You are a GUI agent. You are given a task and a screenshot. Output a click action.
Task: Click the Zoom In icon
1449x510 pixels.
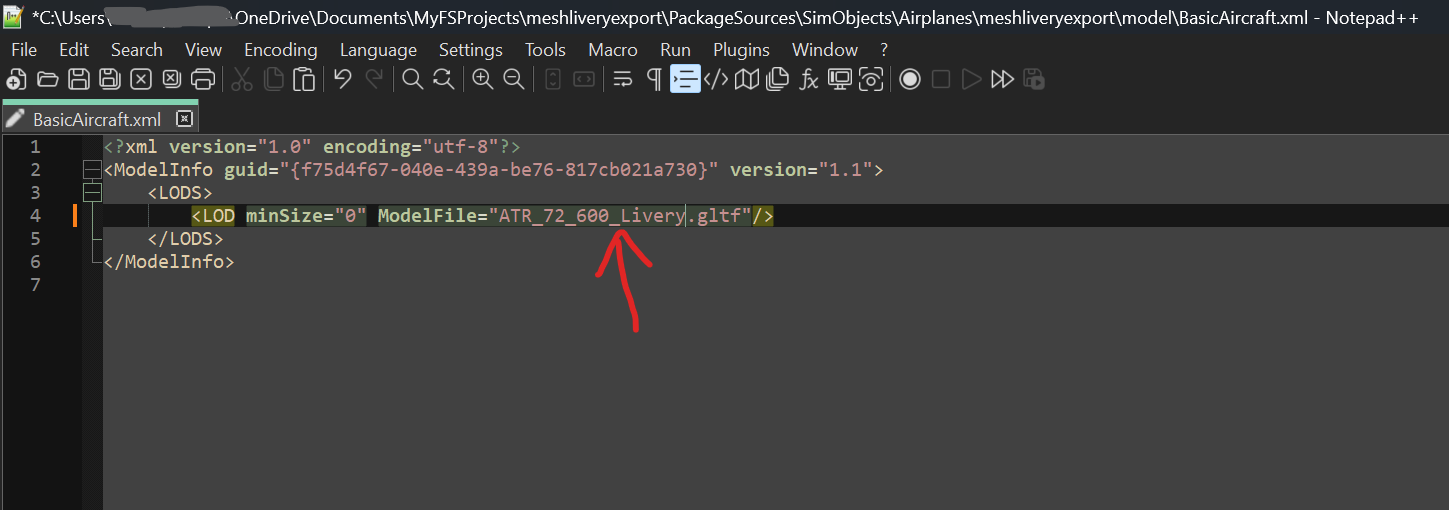[x=483, y=80]
